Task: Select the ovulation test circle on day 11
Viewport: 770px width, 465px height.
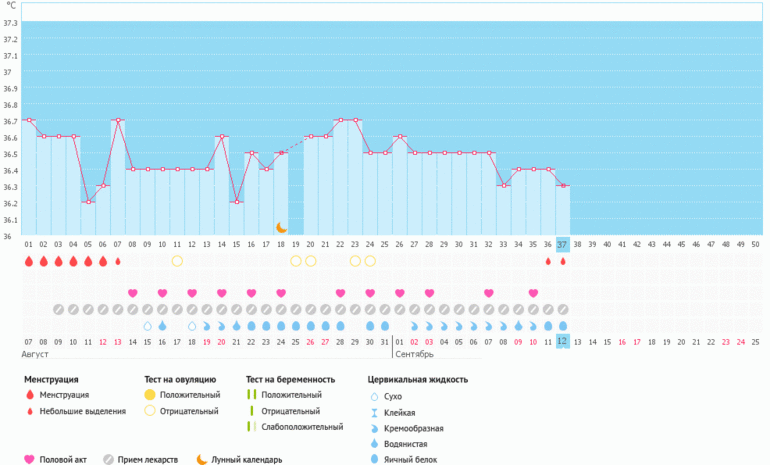Action: 177,261
